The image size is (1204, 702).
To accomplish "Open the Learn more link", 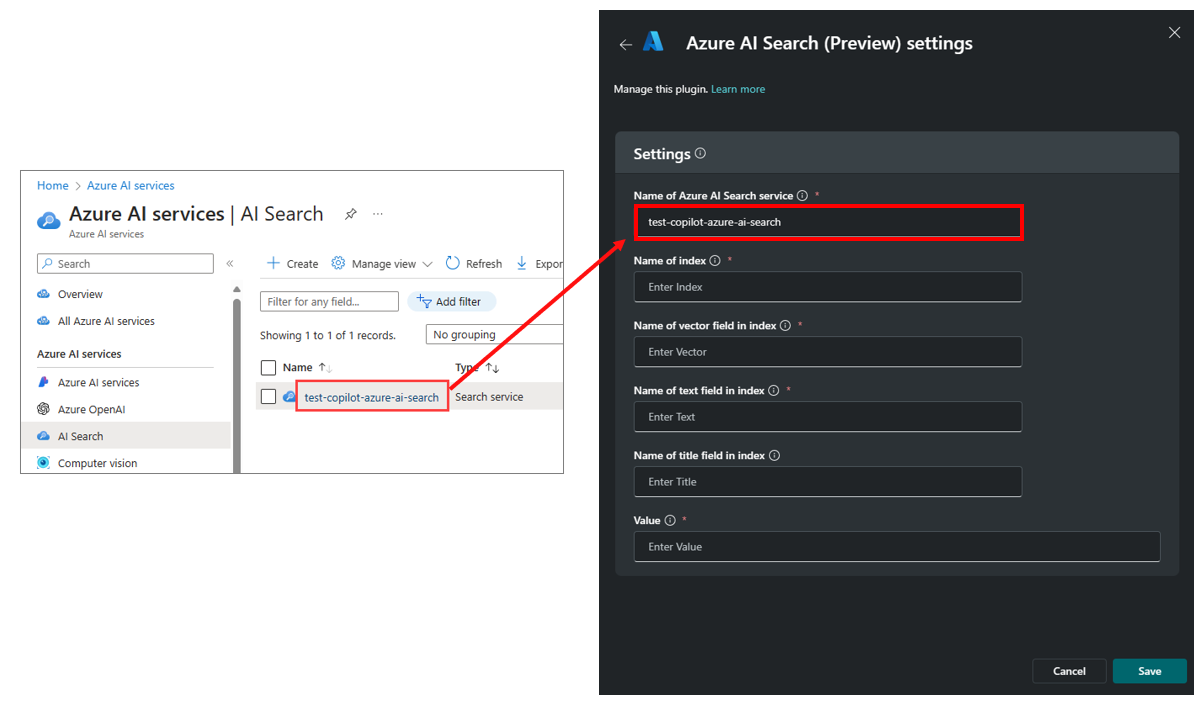I will pyautogui.click(x=738, y=89).
